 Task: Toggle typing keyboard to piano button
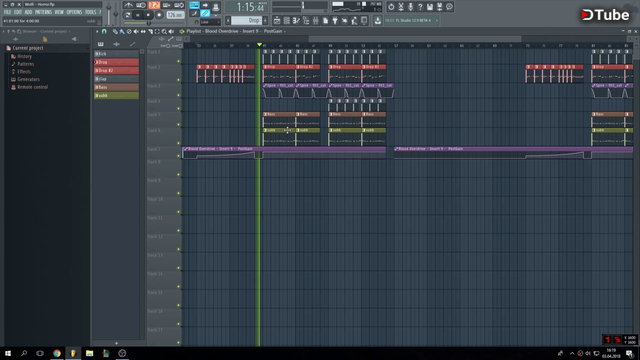(194, 4)
